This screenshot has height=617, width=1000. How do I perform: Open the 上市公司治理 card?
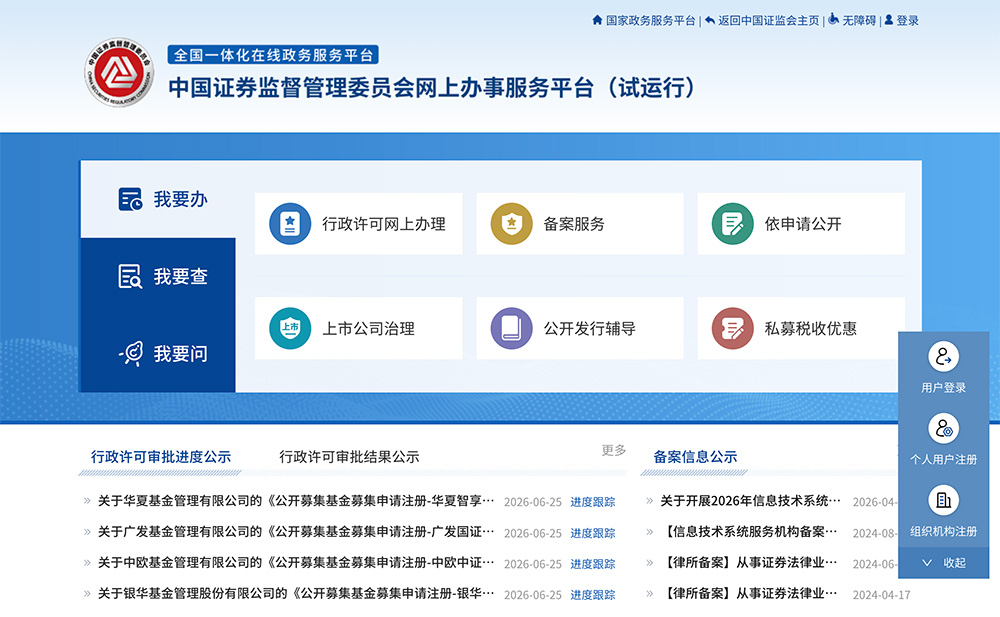pyautogui.click(x=358, y=328)
